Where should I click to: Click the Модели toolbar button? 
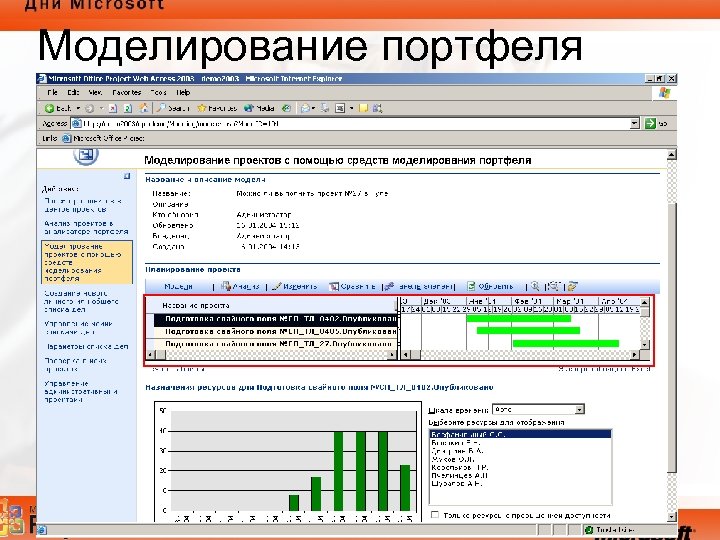[x=178, y=287]
